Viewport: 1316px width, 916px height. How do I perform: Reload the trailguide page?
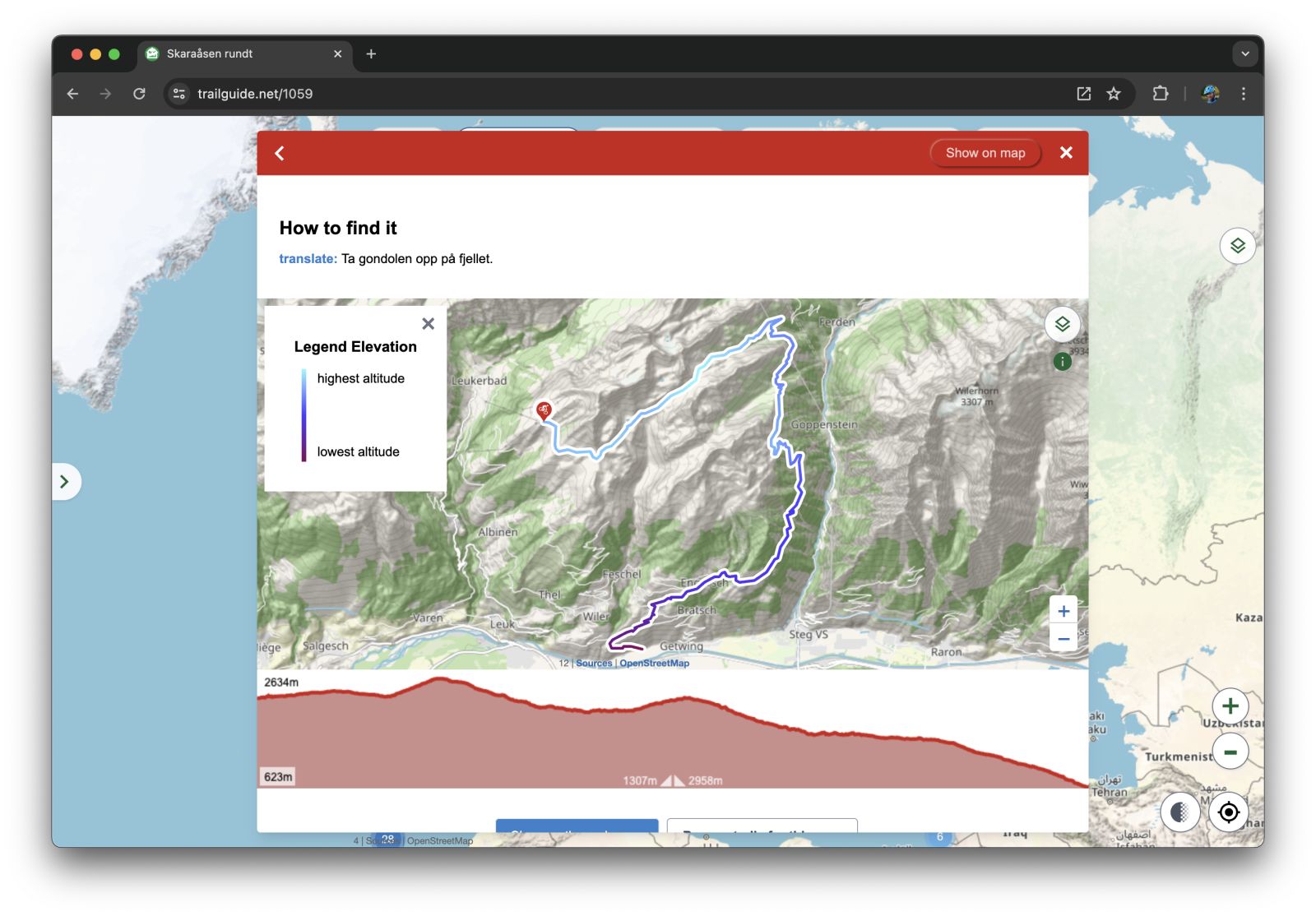139,94
